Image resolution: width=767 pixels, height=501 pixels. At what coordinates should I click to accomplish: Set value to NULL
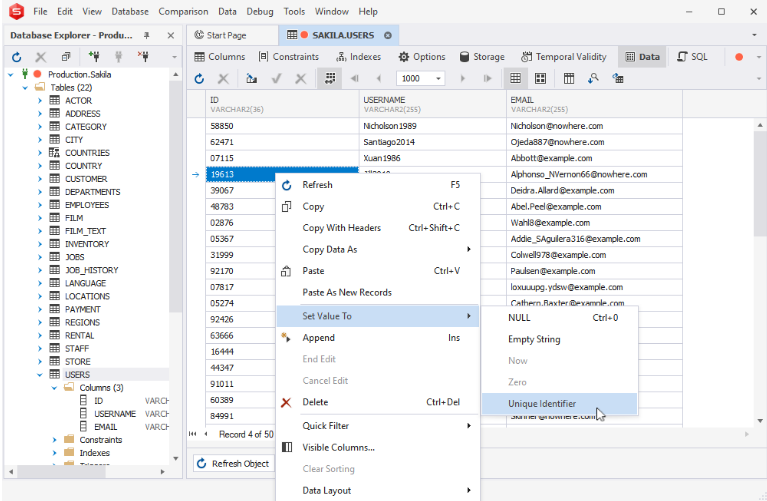(x=560, y=318)
